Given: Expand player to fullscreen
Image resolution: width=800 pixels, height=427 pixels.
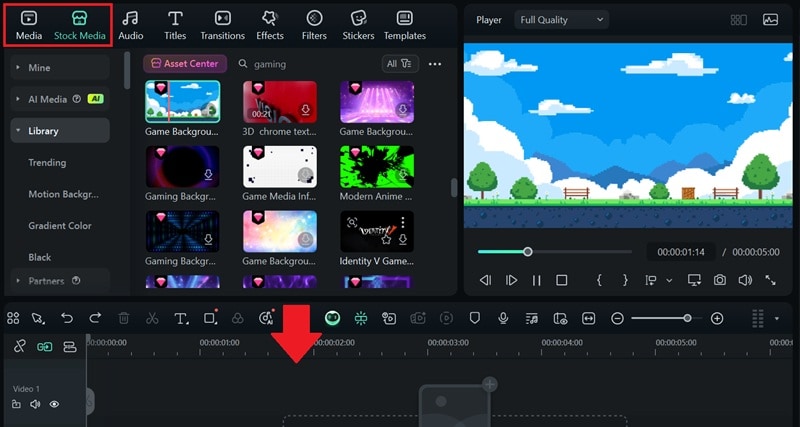Looking at the screenshot, I should coord(770,280).
